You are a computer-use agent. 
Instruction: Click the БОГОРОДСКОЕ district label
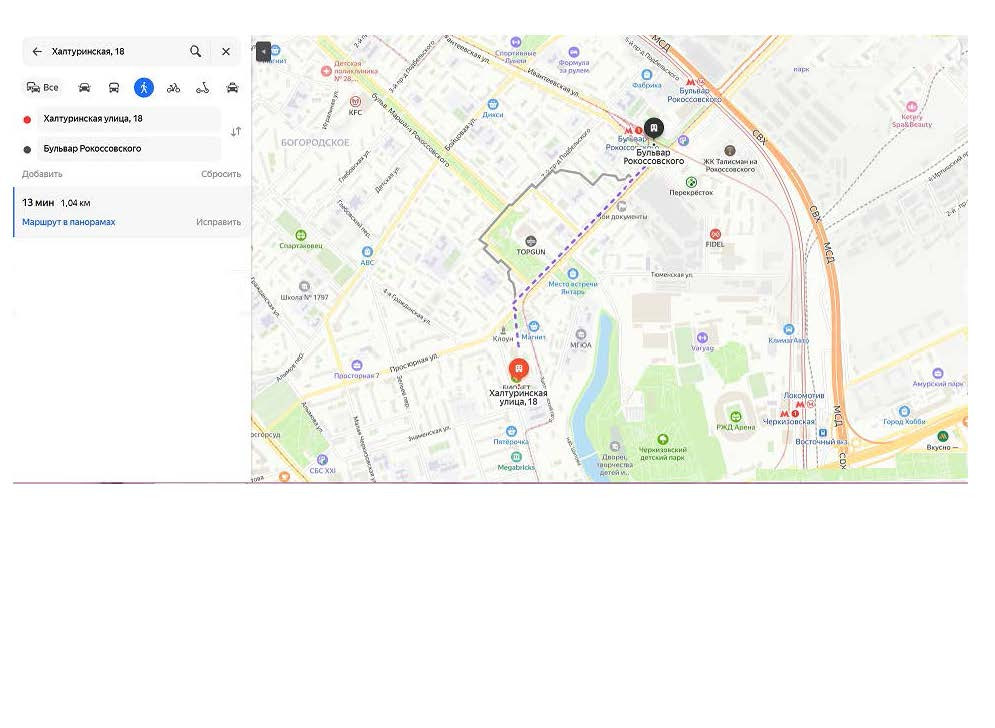[x=315, y=143]
